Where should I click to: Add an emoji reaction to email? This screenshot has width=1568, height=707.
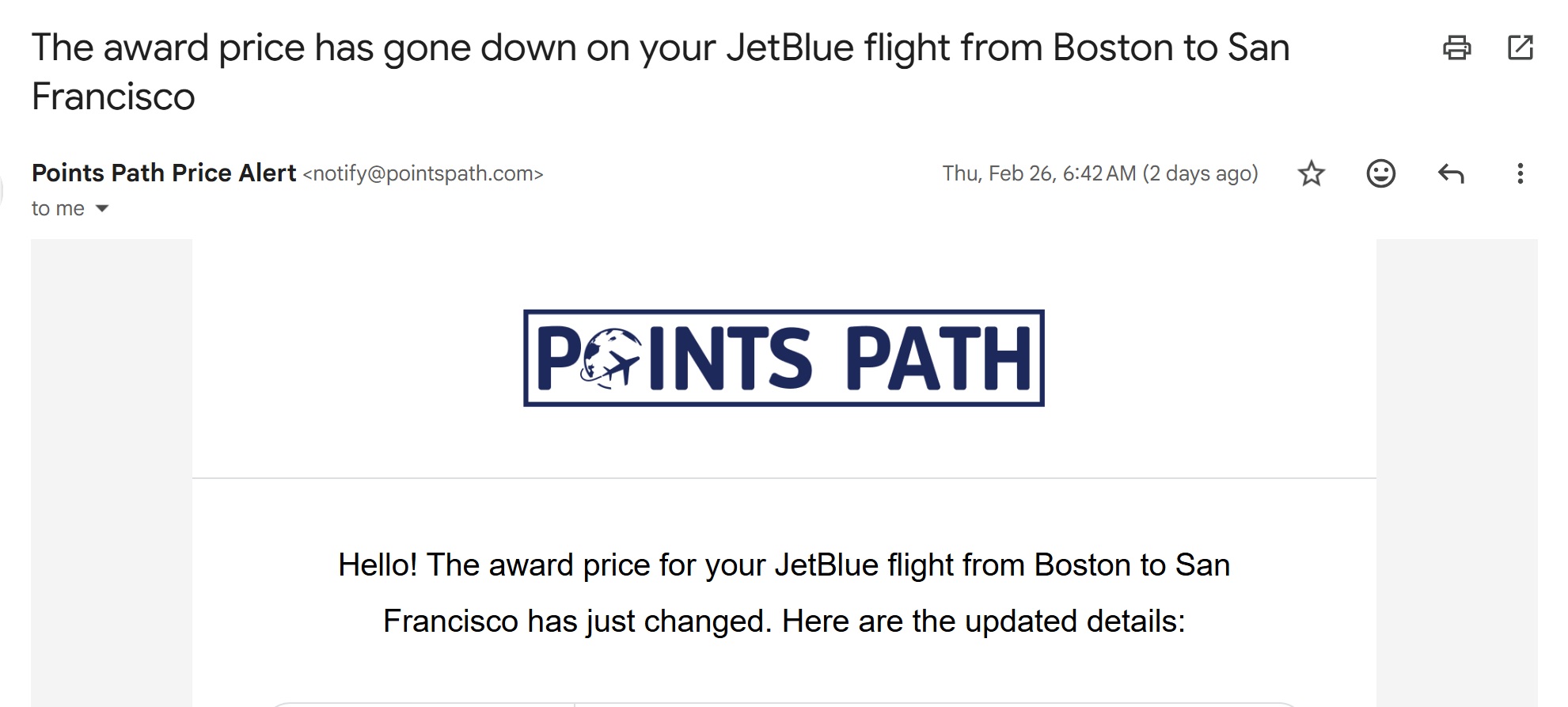[1380, 173]
